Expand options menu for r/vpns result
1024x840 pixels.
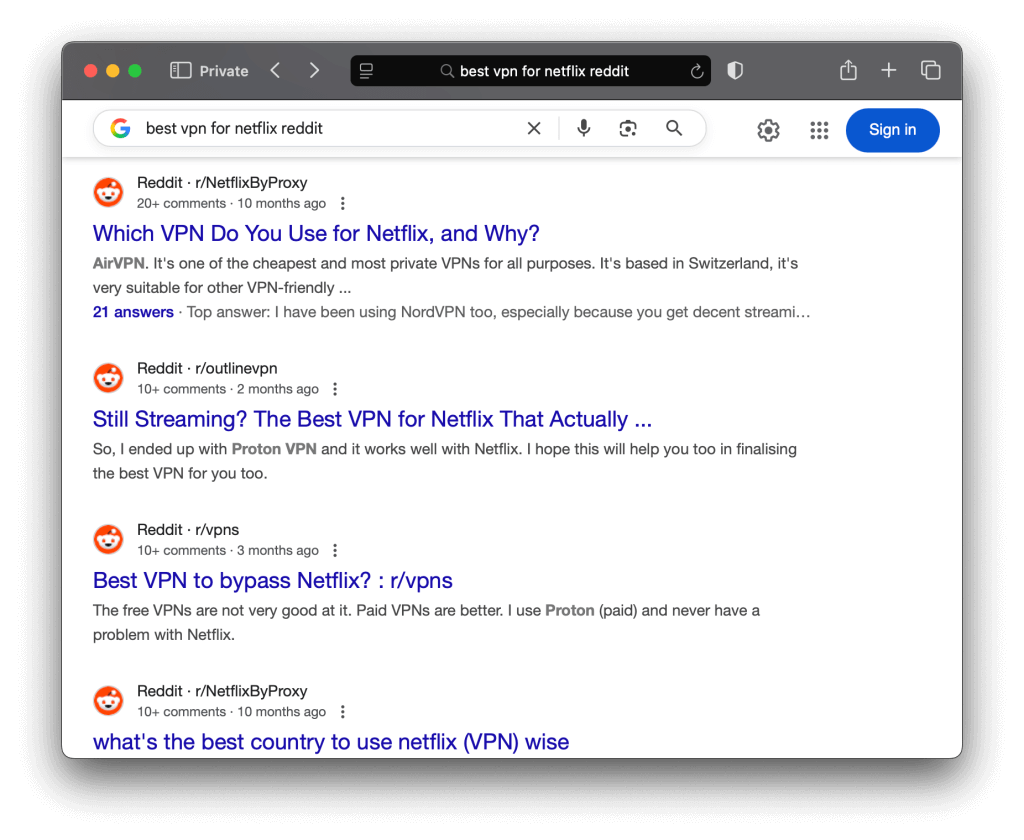coord(335,550)
